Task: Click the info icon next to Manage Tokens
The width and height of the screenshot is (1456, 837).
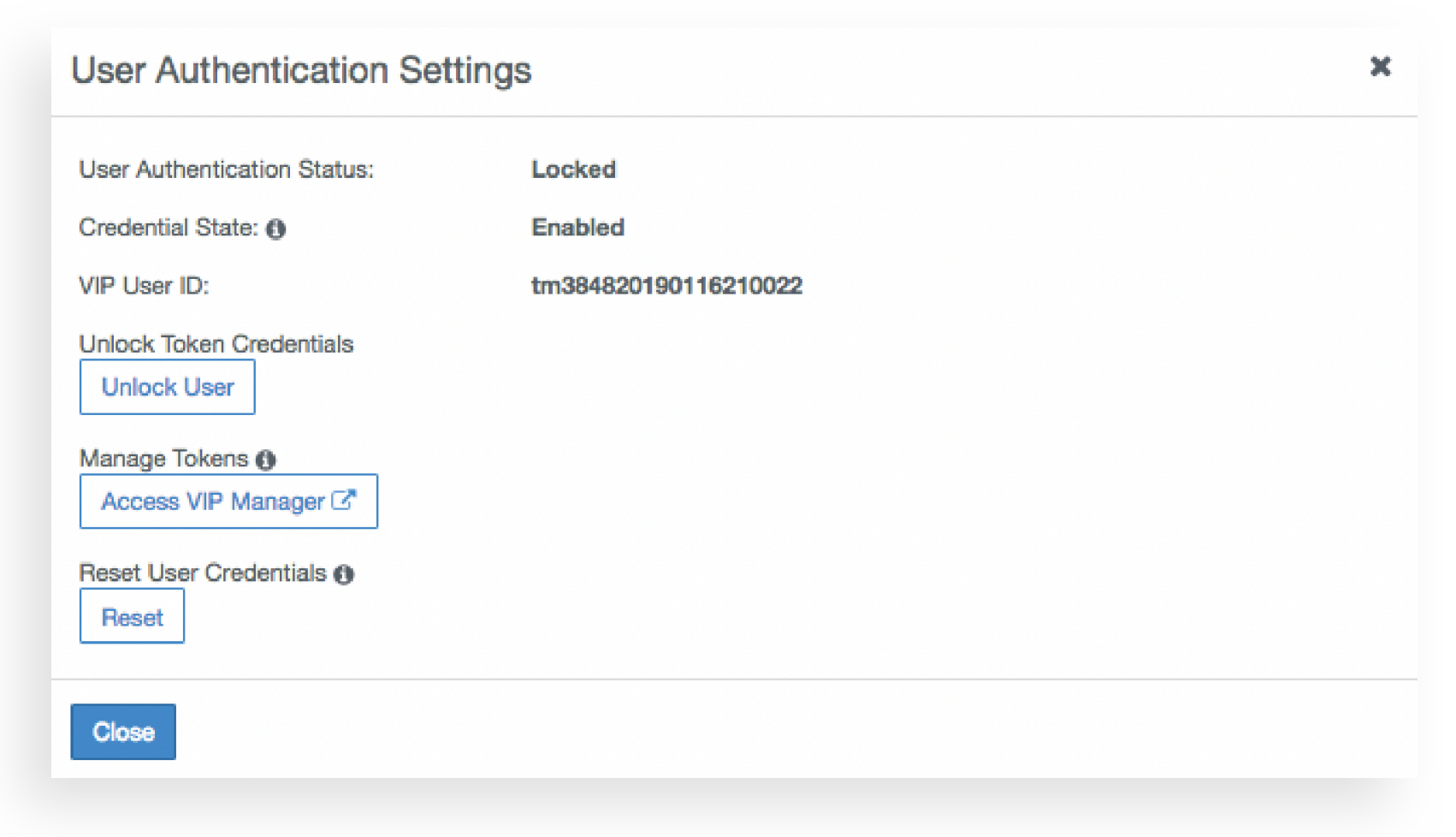Action: (266, 460)
